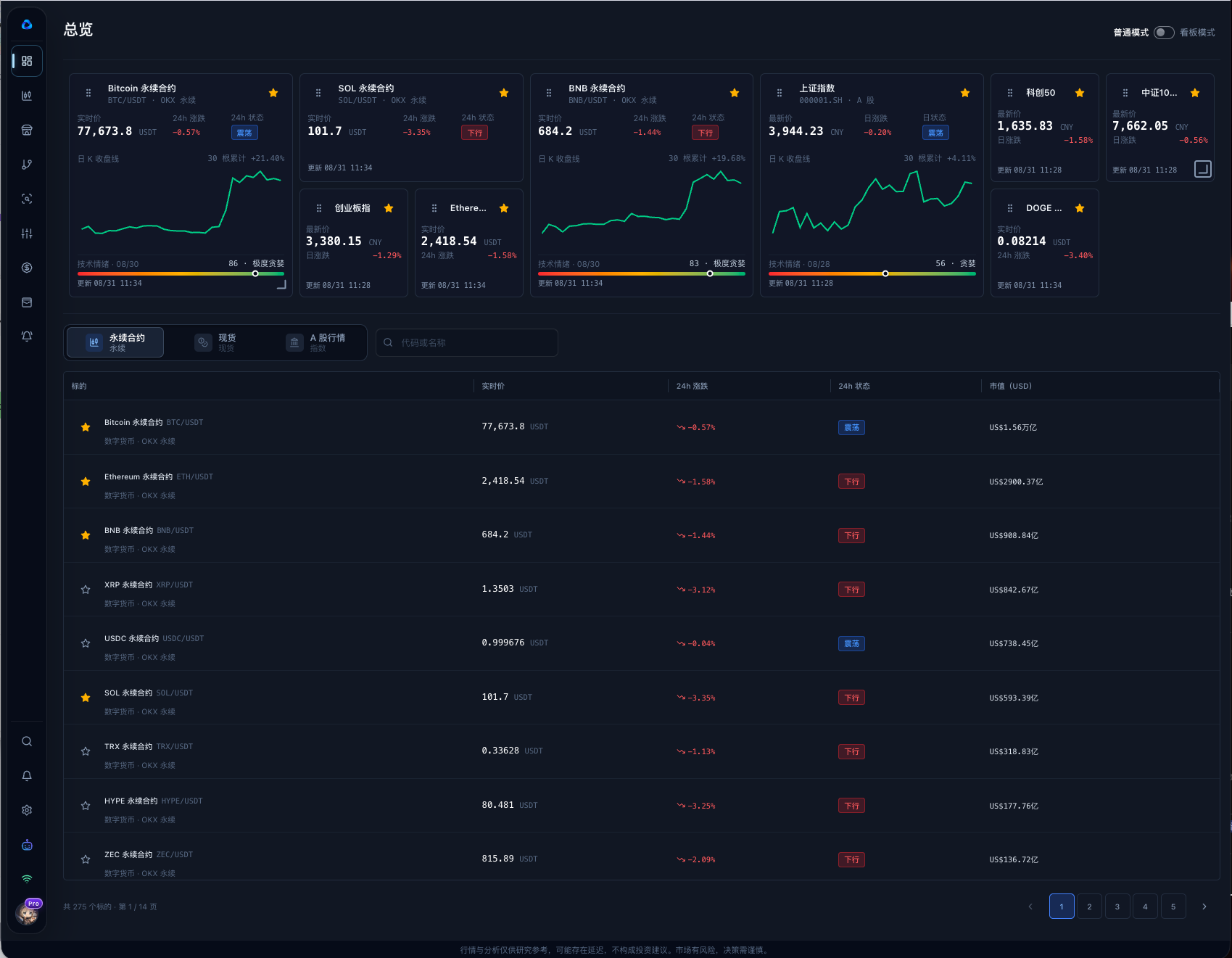1232x958 pixels.
Task: Open the ZEC perpetual contract row
Action: coord(641,859)
